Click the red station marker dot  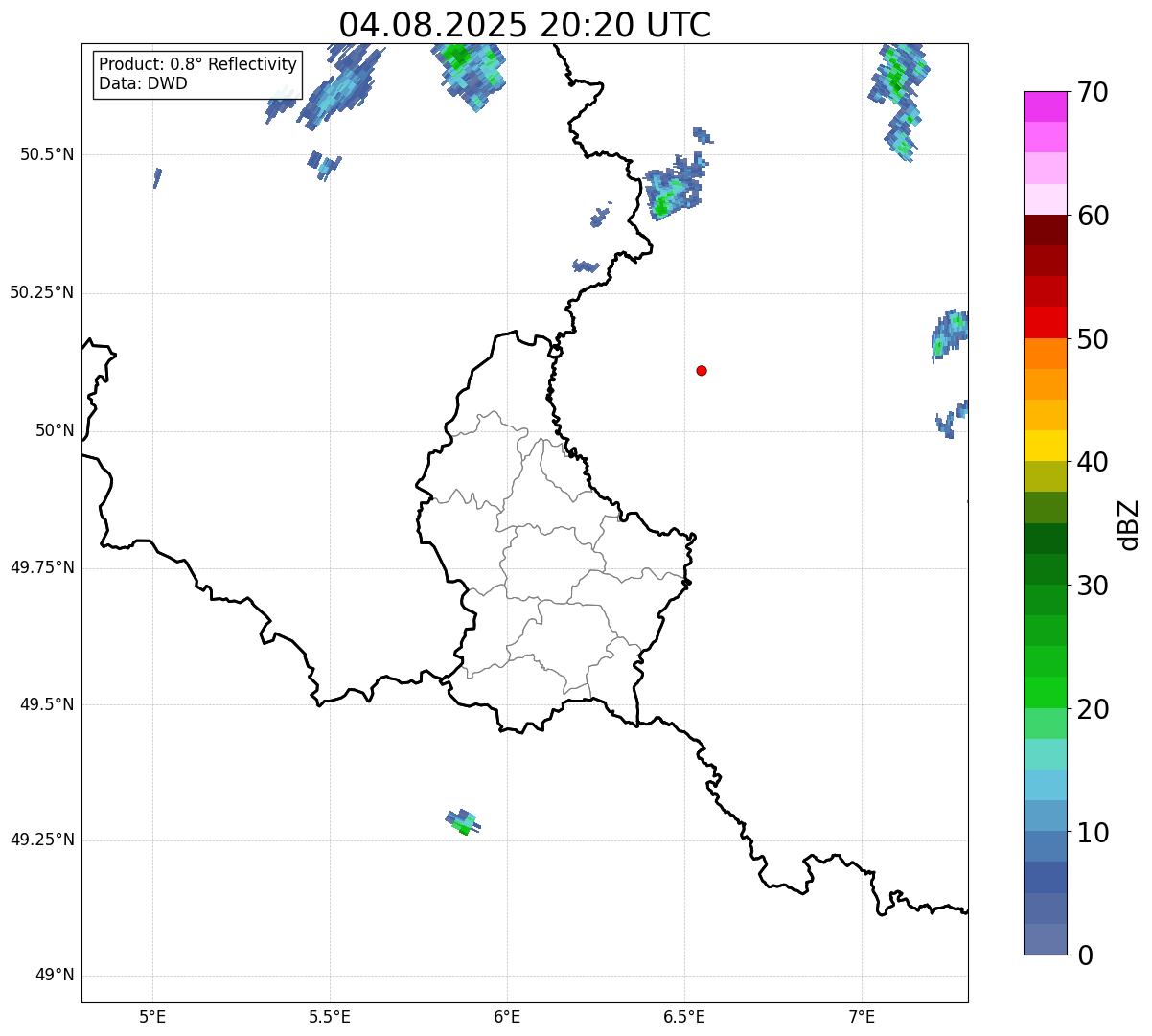(x=702, y=371)
